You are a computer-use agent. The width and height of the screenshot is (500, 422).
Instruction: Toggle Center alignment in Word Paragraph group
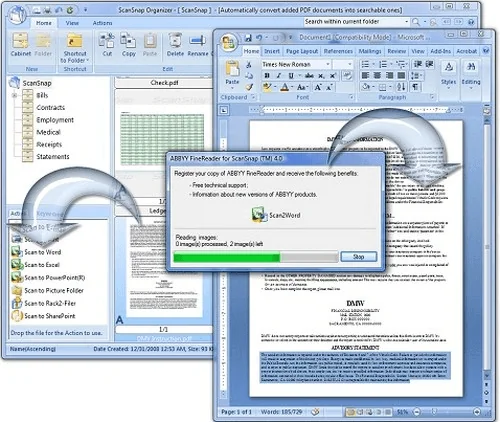pyautogui.click(x=377, y=75)
